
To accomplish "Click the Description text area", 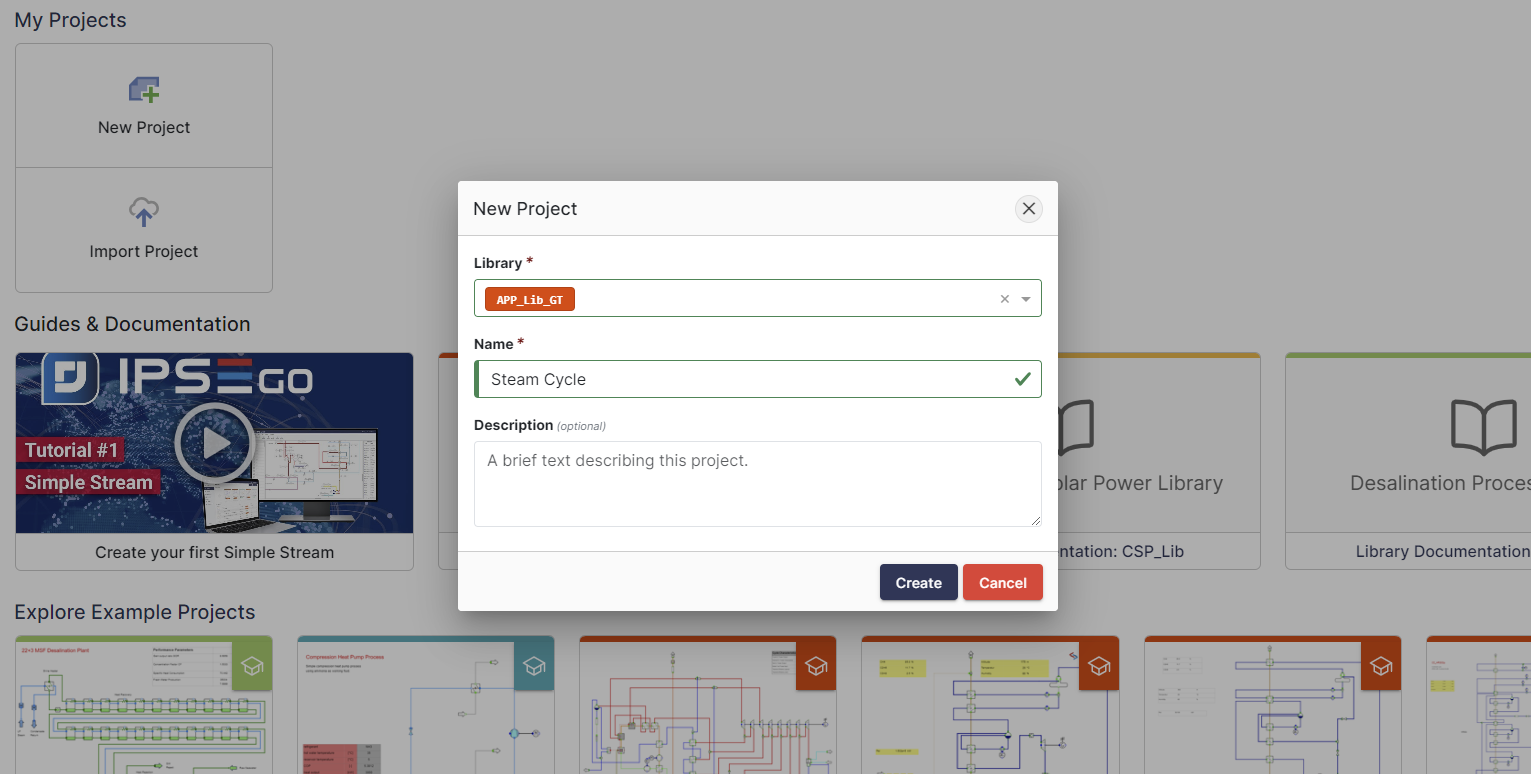I will click(x=757, y=484).
